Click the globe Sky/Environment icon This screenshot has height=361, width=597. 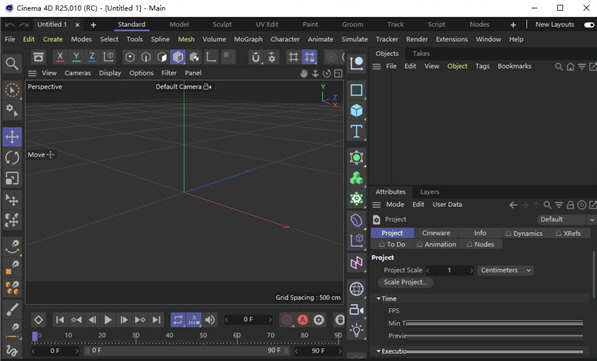356,289
